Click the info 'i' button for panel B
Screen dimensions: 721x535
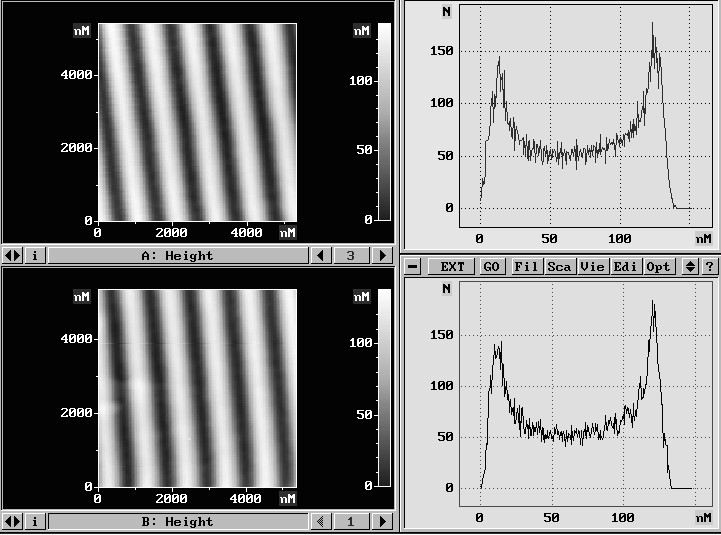[x=34, y=522]
